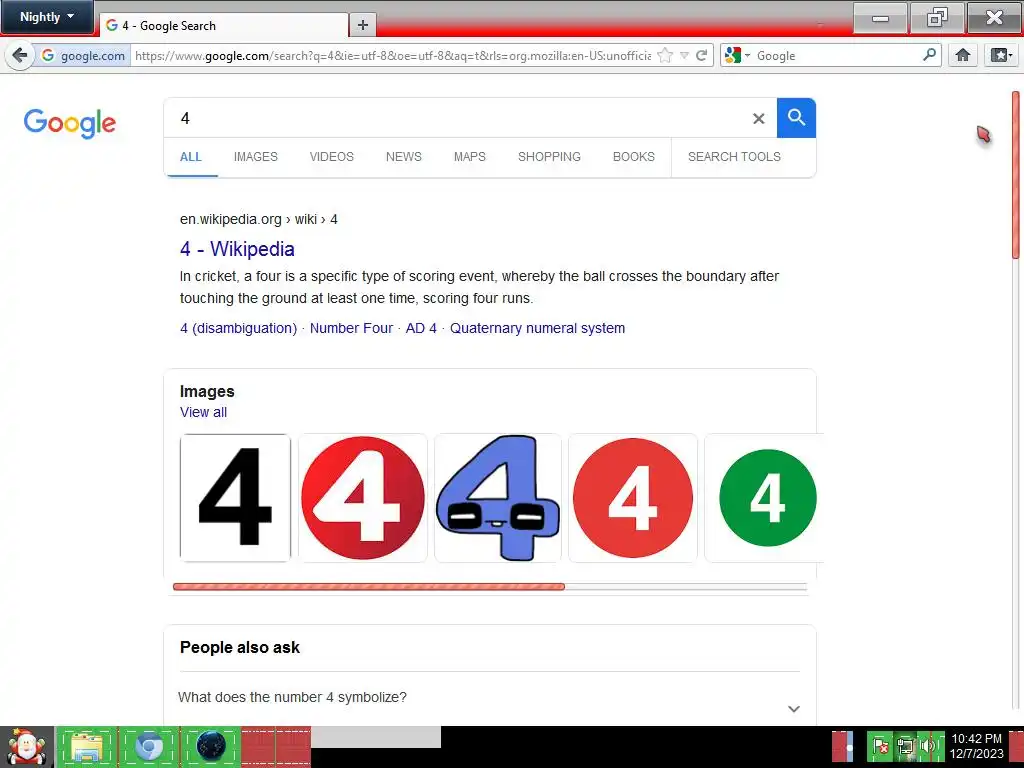This screenshot has height=768, width=1024.
Task: Open the black number 4 image
Action: click(235, 498)
